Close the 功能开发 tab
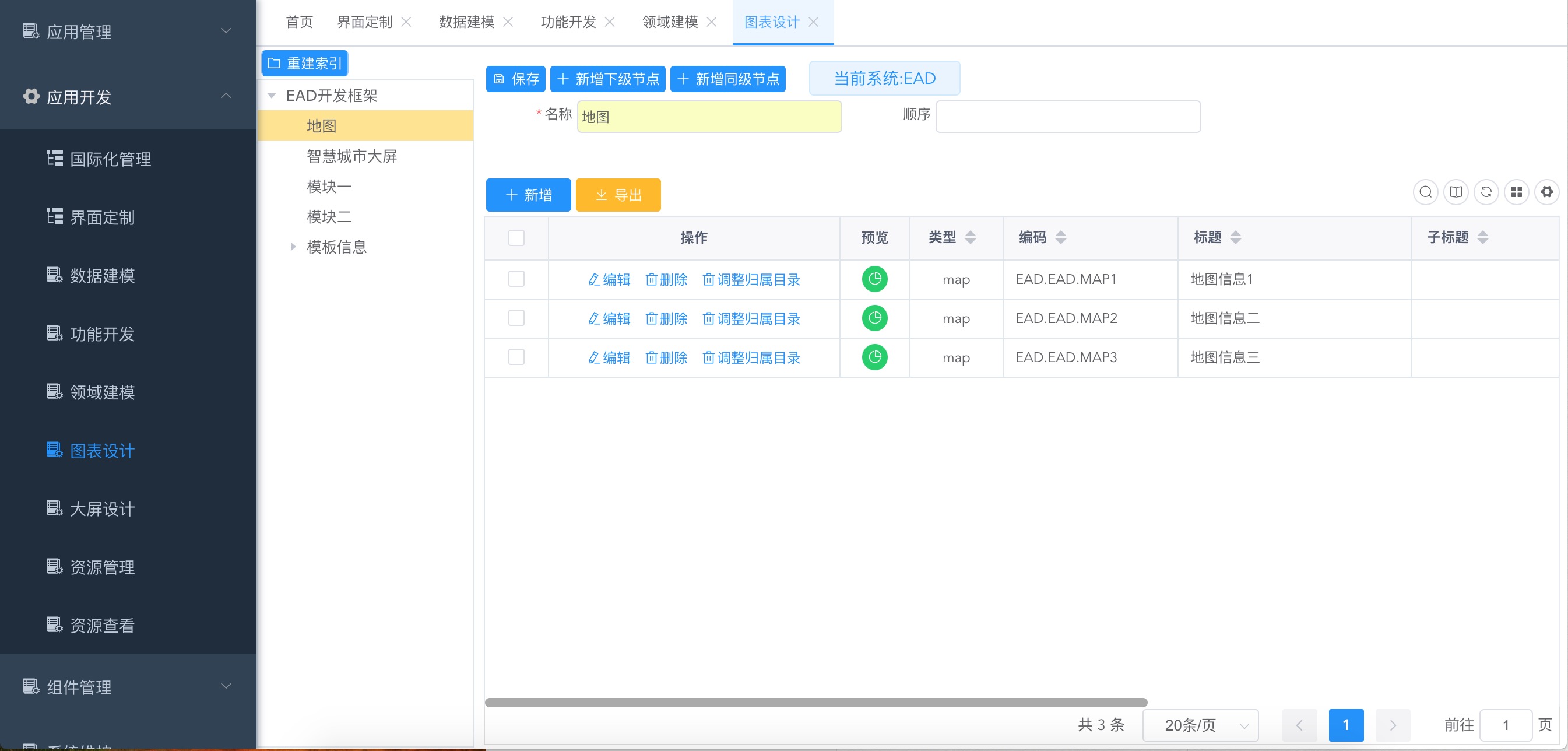Screen dimensions: 1568x751 click(x=610, y=22)
